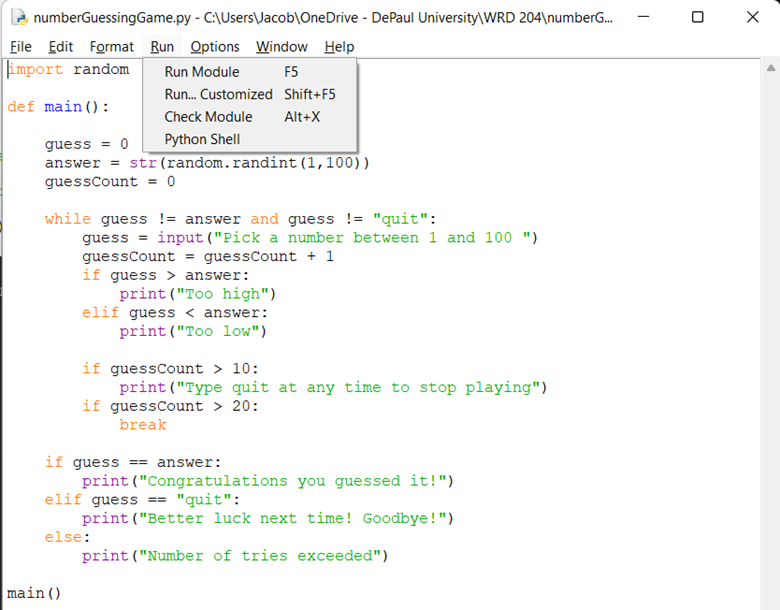Click the 'if guessCount > 20:' line
This screenshot has height=610, width=780.
[x=170, y=406]
